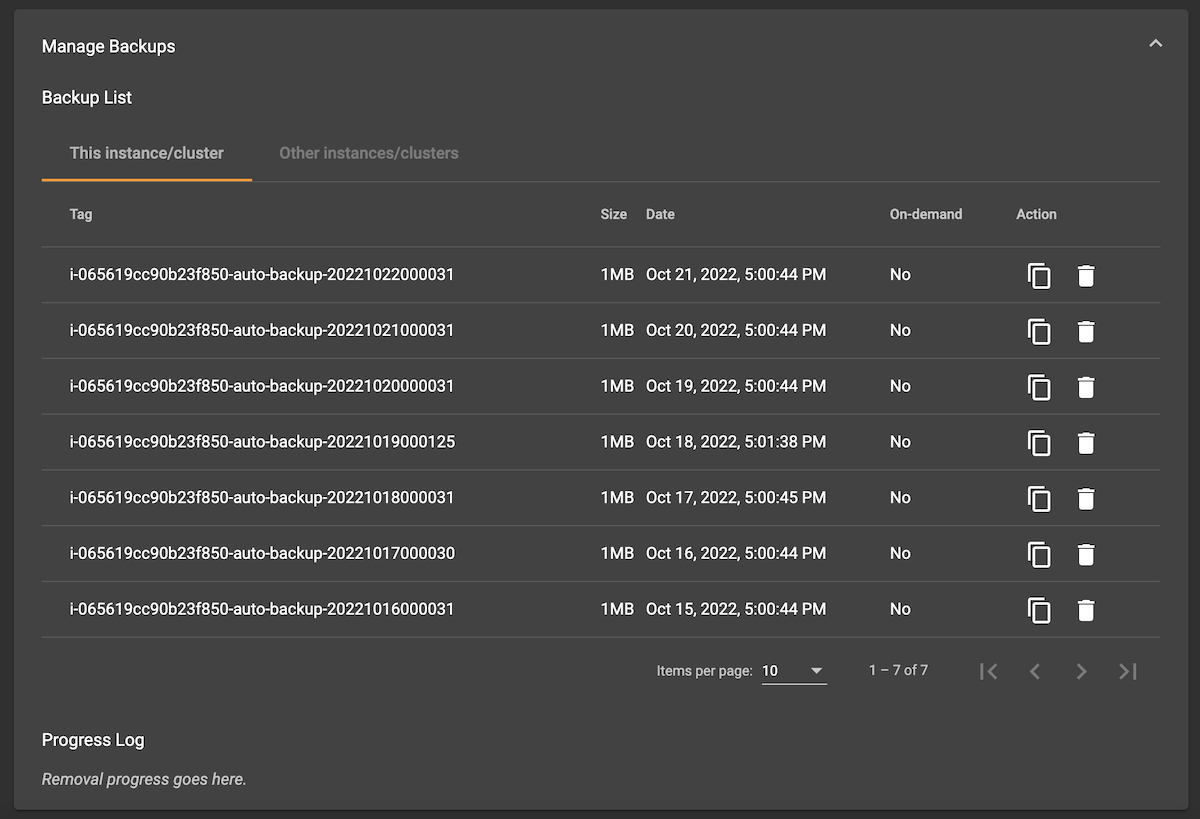Sort backups by the Tag column

point(80,214)
